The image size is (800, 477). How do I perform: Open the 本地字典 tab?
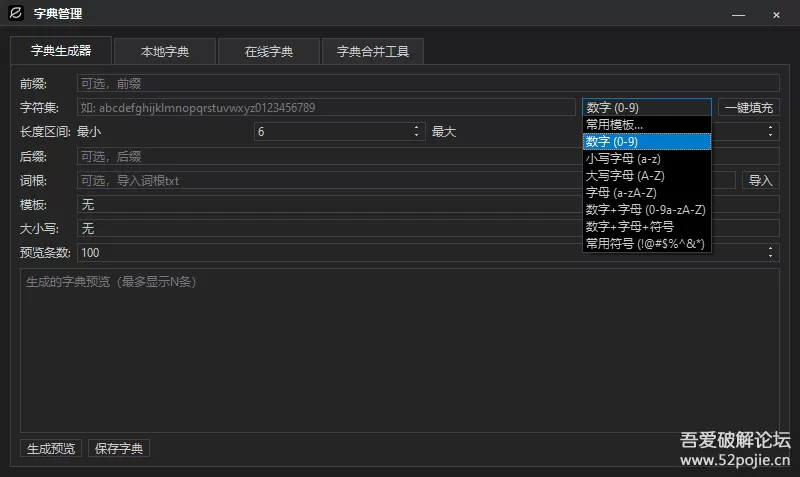[x=165, y=52]
